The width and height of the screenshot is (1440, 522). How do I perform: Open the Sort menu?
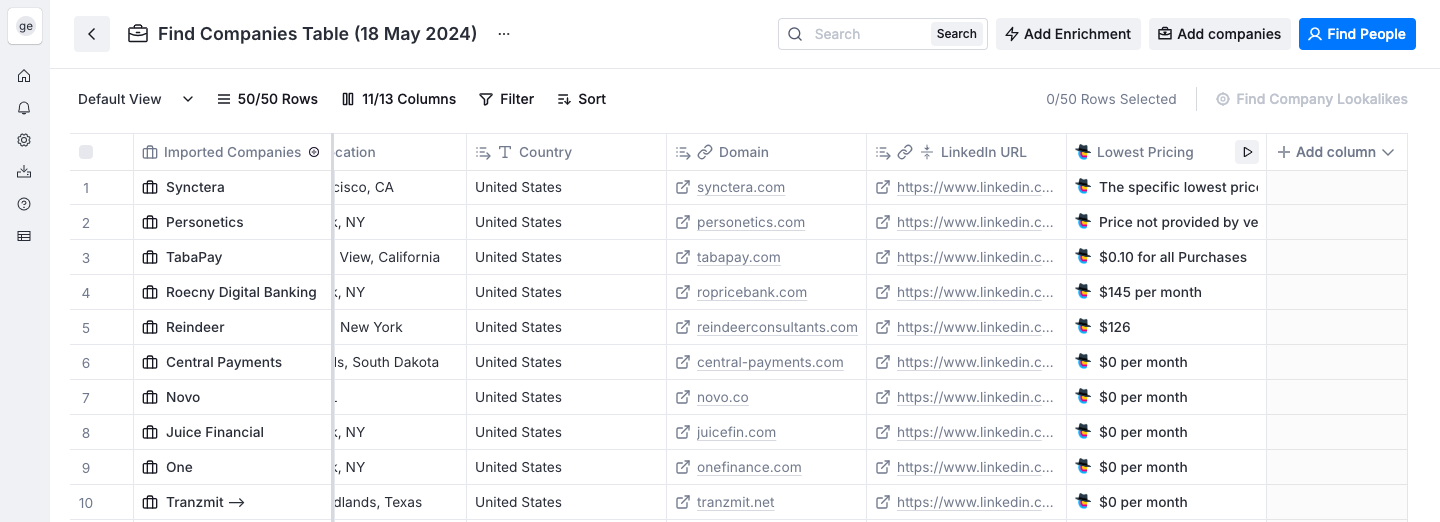pyautogui.click(x=581, y=99)
